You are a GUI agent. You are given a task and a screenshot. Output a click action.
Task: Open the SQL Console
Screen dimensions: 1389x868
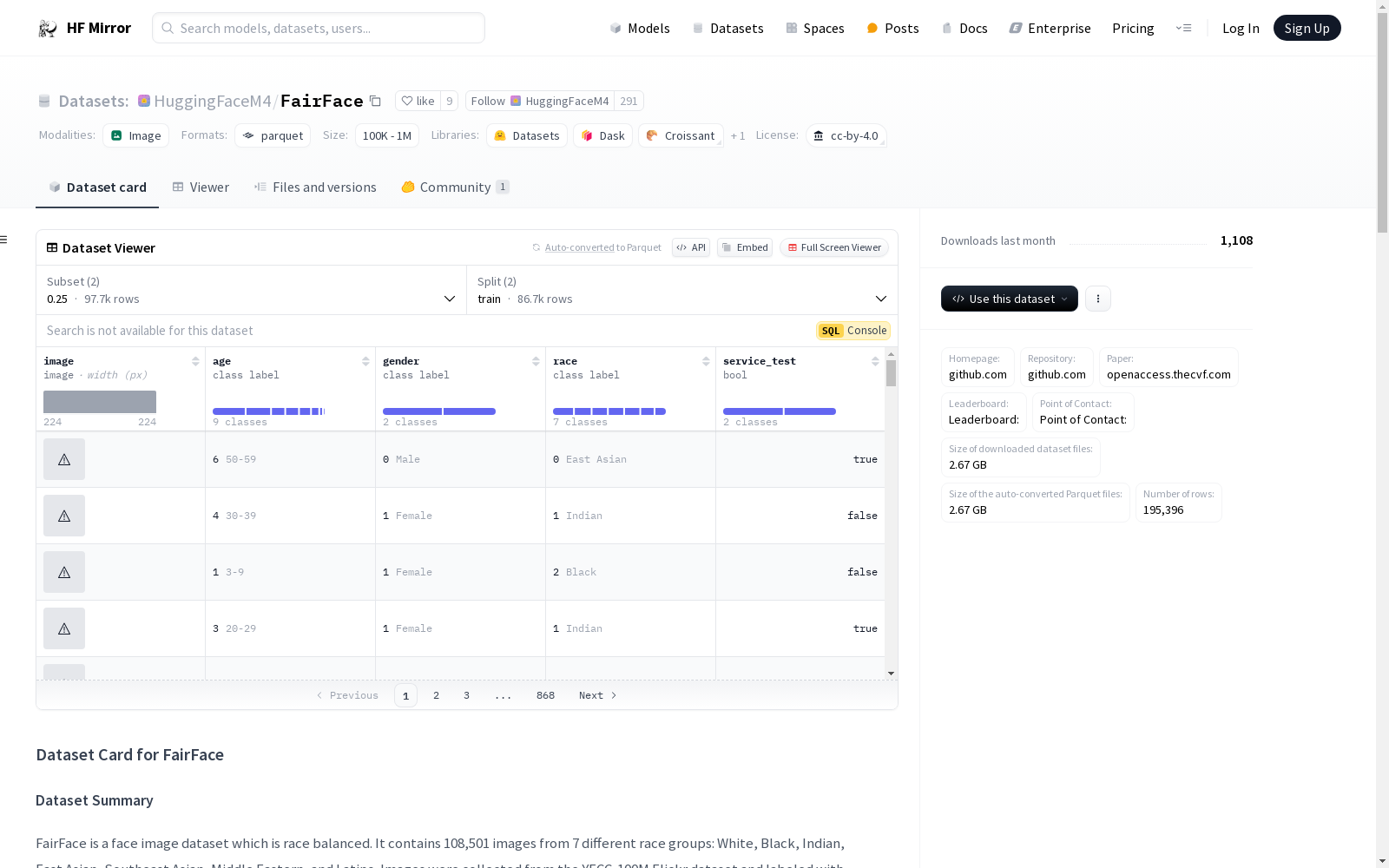pyautogui.click(x=853, y=331)
